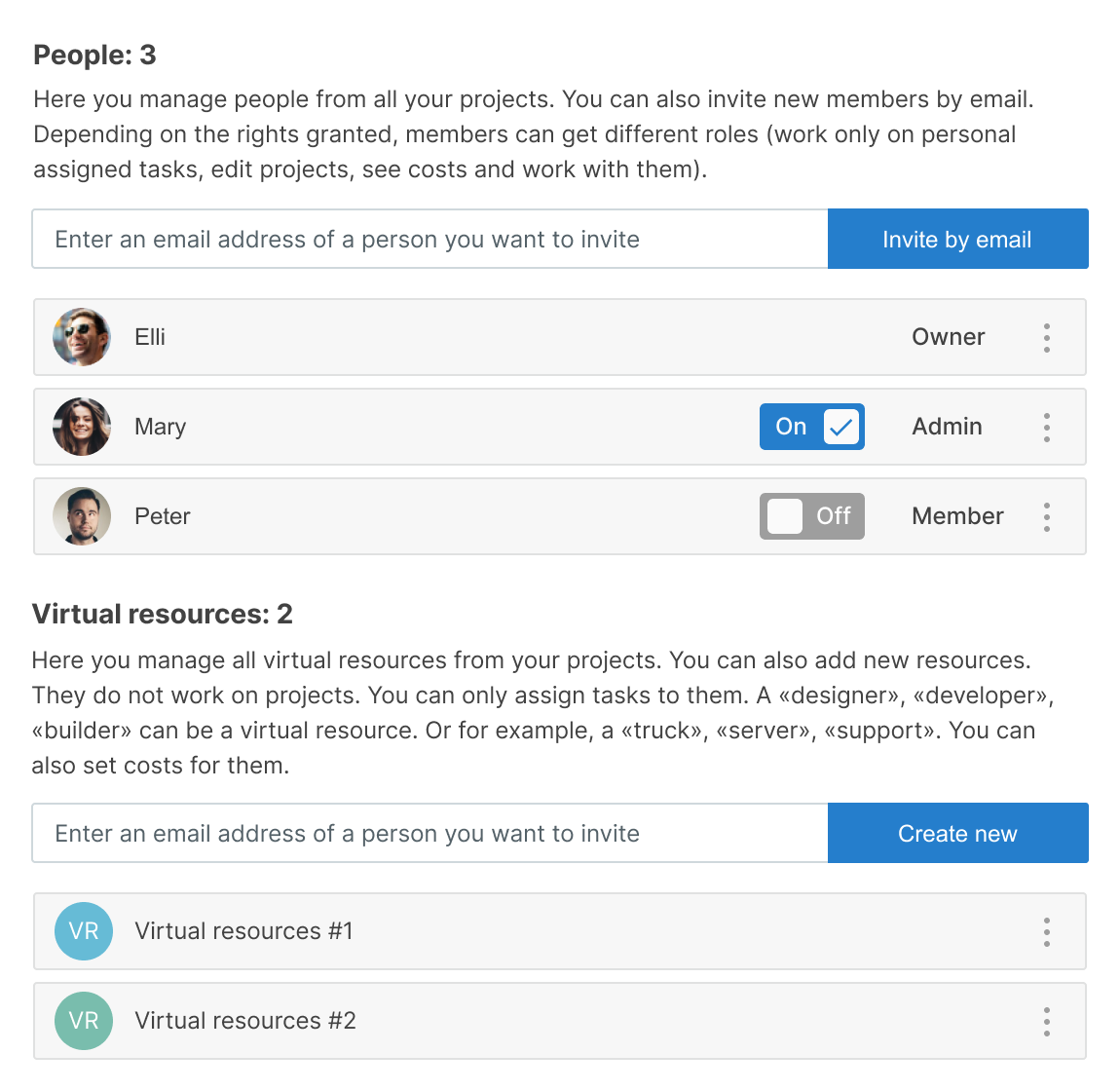Open the three-dot menu next to Elli
The image size is (1120, 1091).
point(1047,337)
